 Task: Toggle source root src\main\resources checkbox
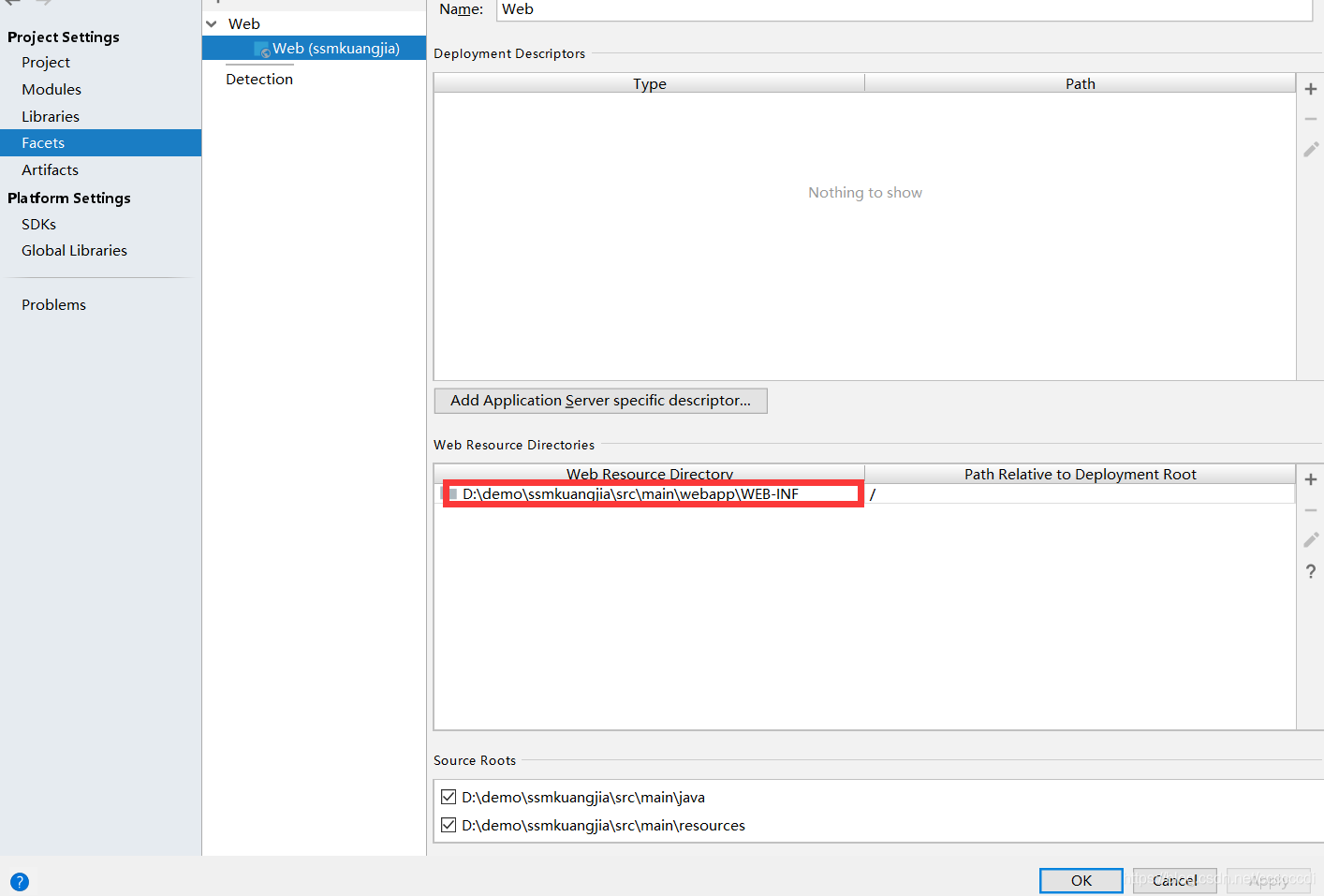[449, 825]
